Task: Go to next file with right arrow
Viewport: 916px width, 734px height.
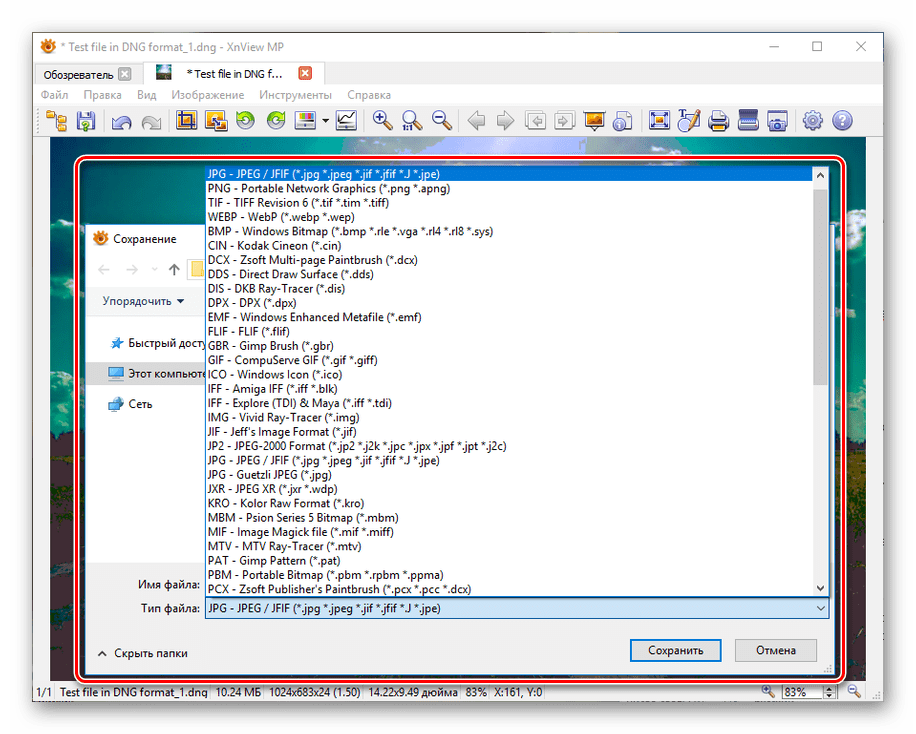Action: click(505, 121)
